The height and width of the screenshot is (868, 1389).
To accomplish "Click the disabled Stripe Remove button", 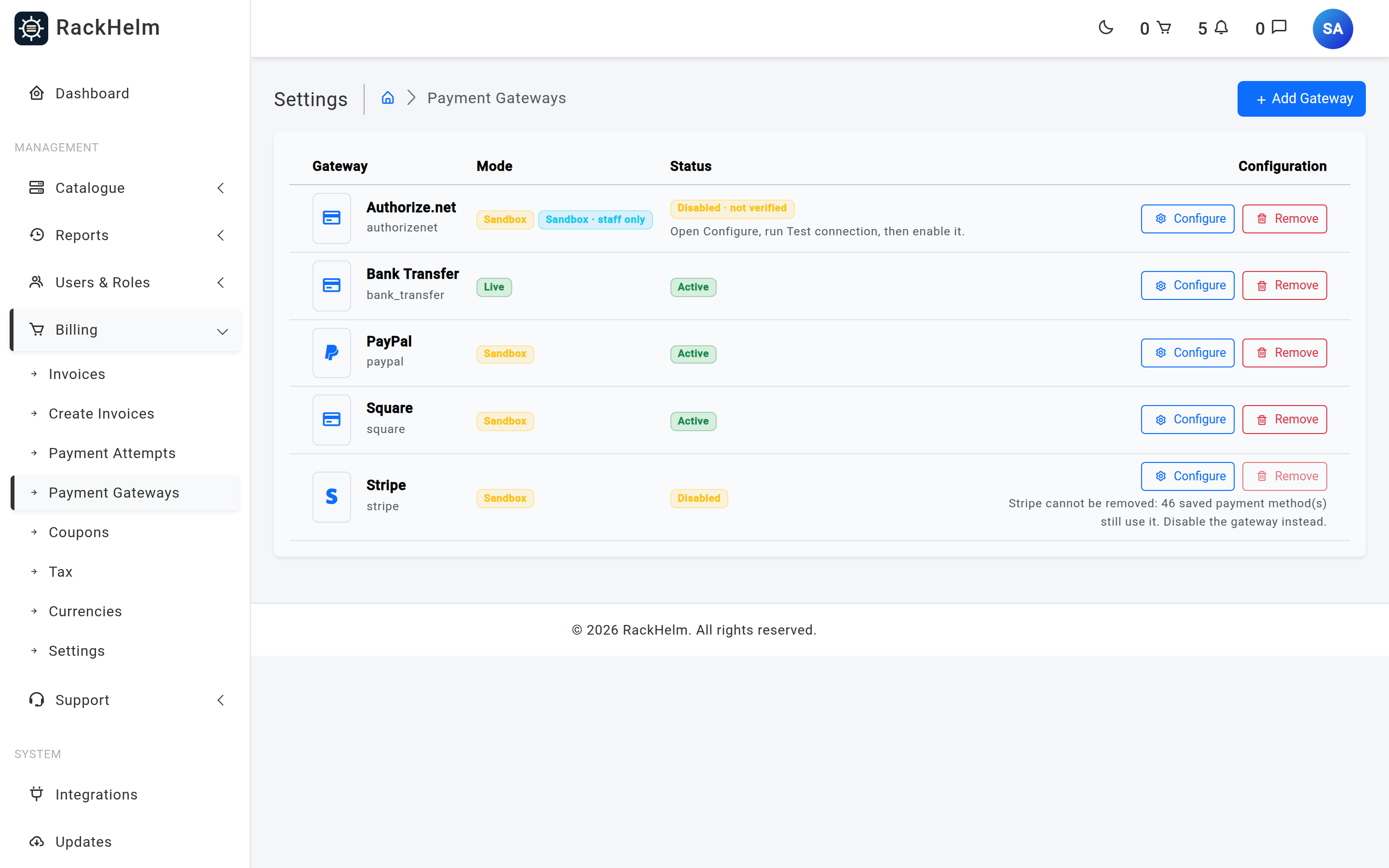I will click(1284, 476).
